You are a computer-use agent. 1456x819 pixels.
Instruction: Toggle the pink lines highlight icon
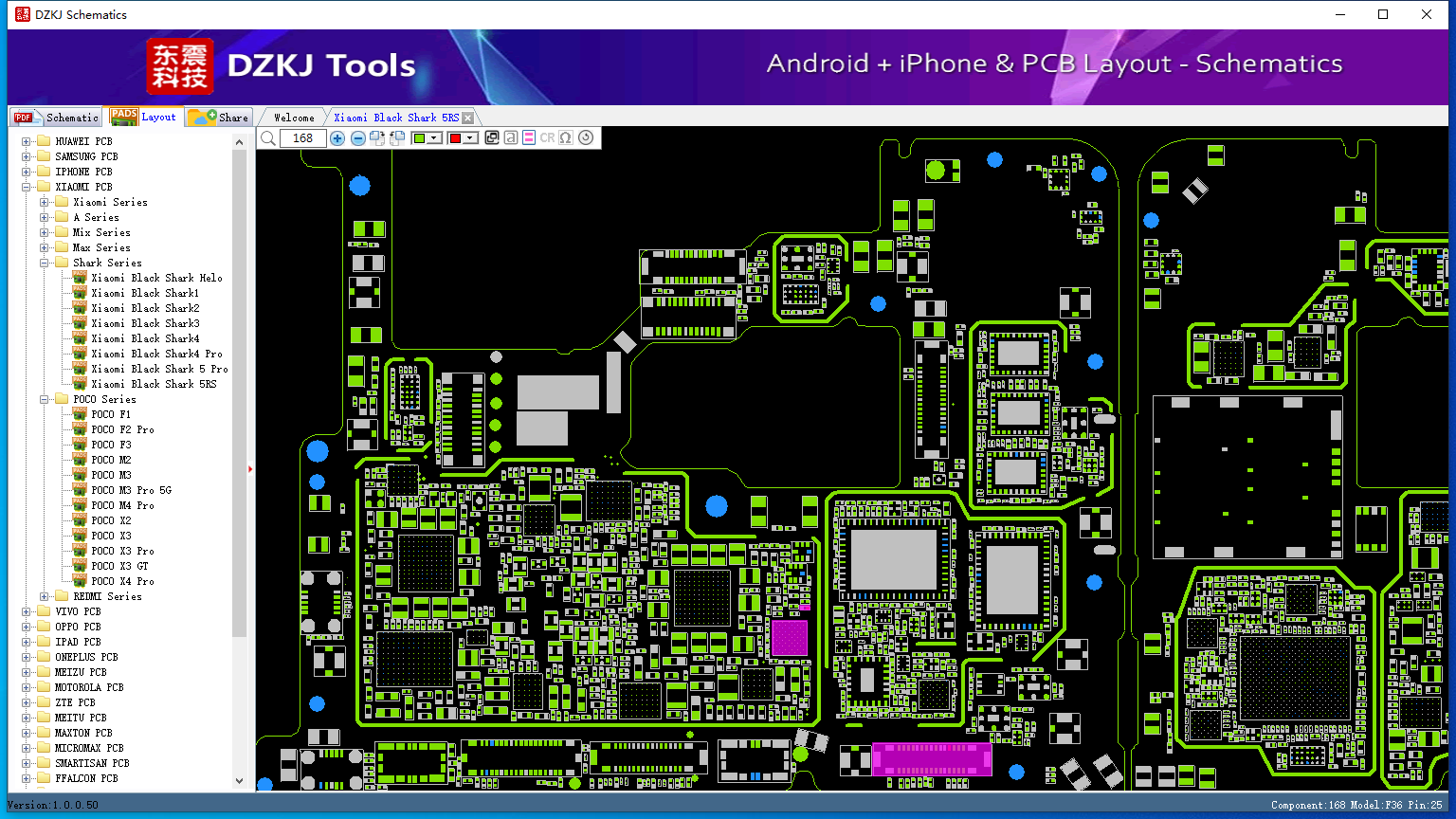click(x=529, y=138)
